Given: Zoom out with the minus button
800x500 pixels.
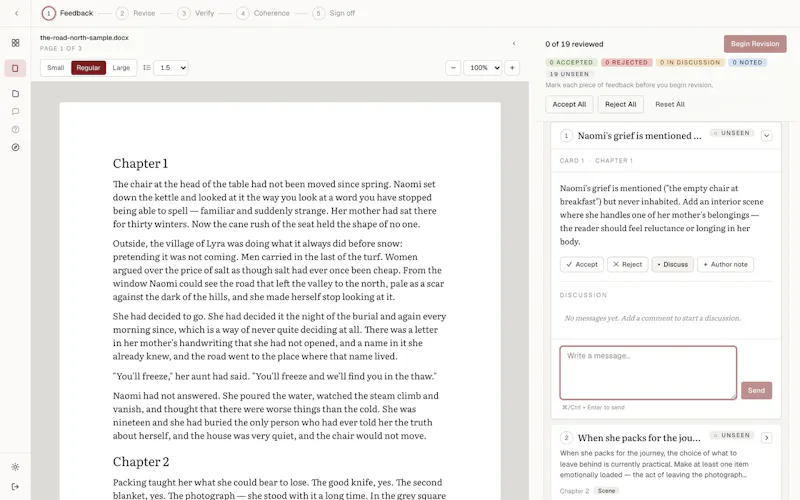Looking at the screenshot, I should (453, 67).
